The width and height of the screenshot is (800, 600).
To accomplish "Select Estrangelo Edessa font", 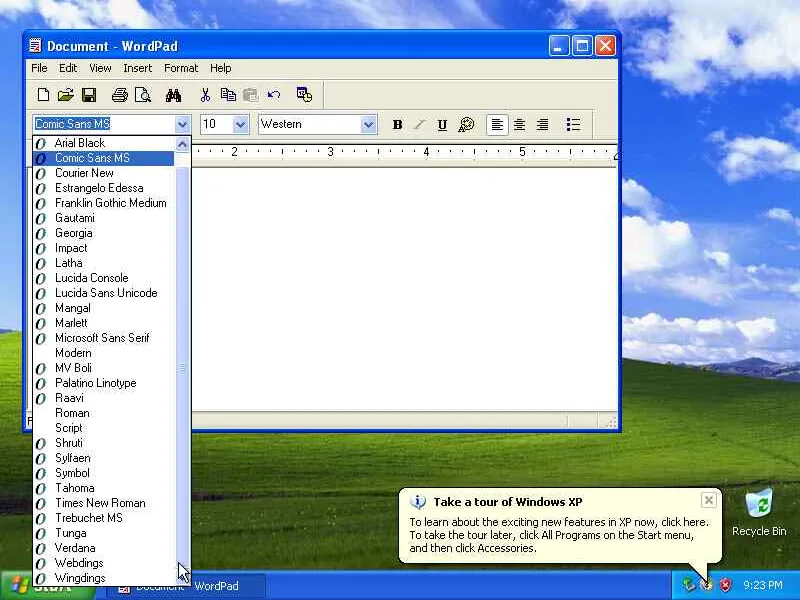I will pos(104,188).
